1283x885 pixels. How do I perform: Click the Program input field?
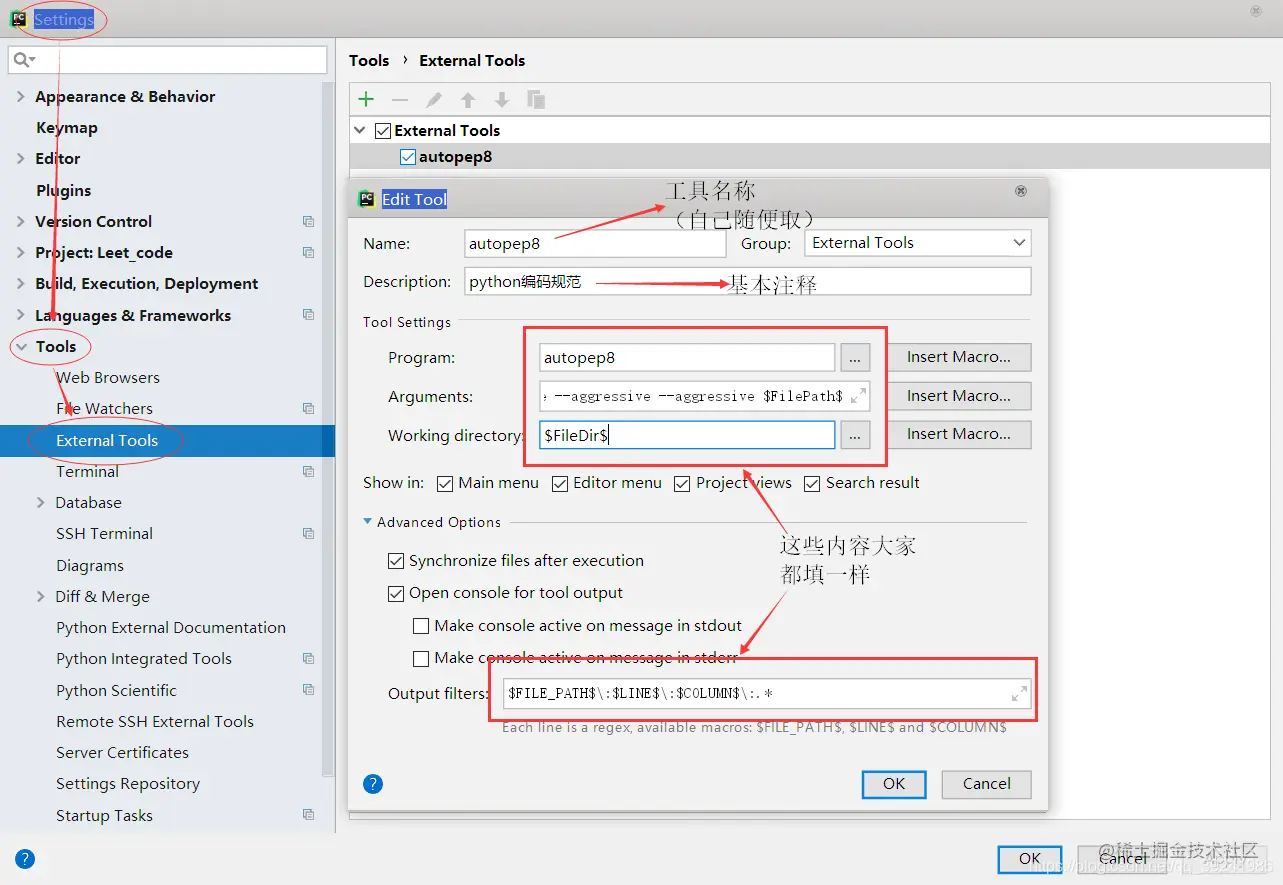pyautogui.click(x=687, y=357)
